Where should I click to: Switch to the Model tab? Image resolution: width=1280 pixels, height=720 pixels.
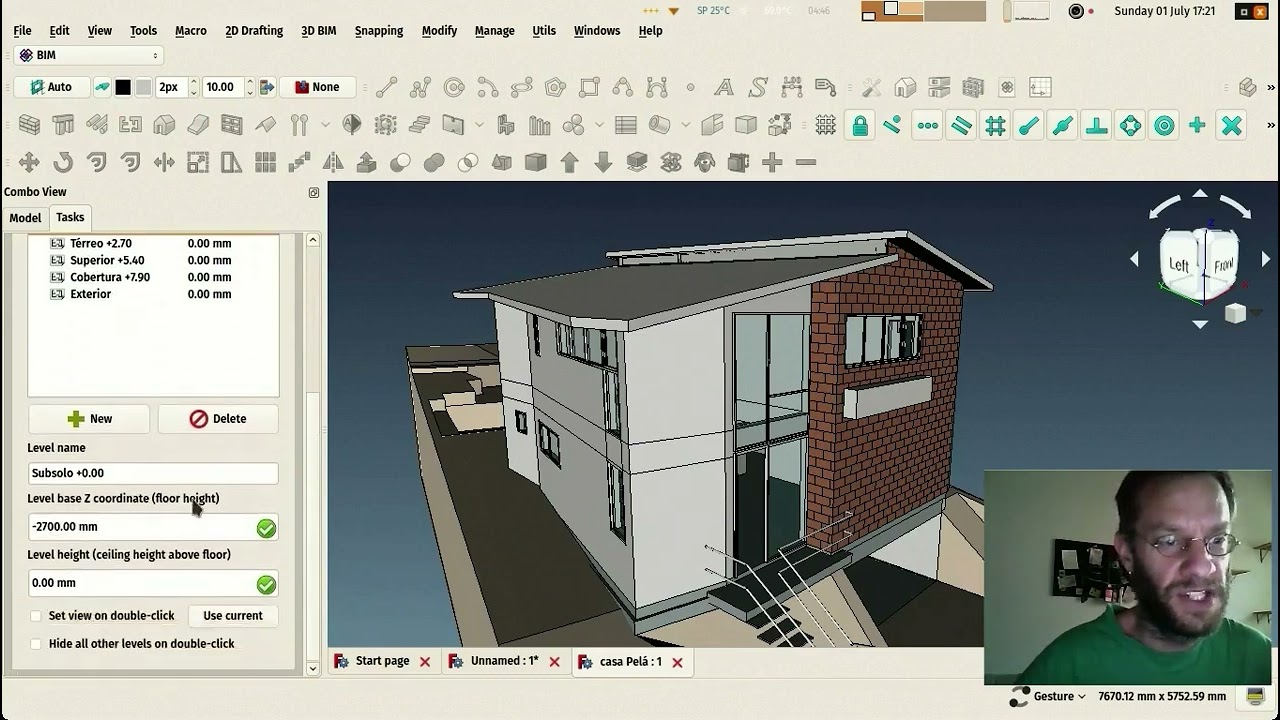25,218
